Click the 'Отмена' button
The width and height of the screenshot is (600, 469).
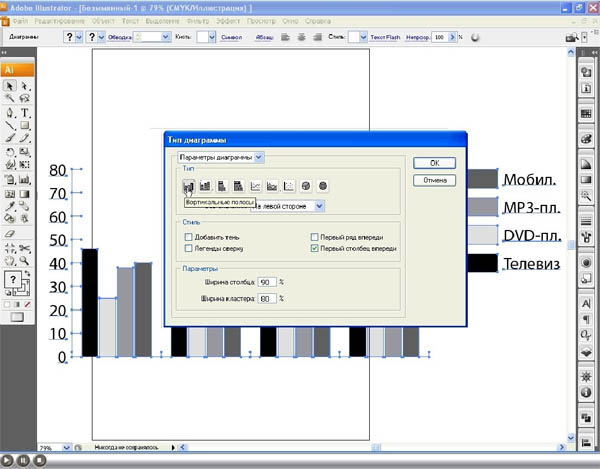pyautogui.click(x=434, y=181)
